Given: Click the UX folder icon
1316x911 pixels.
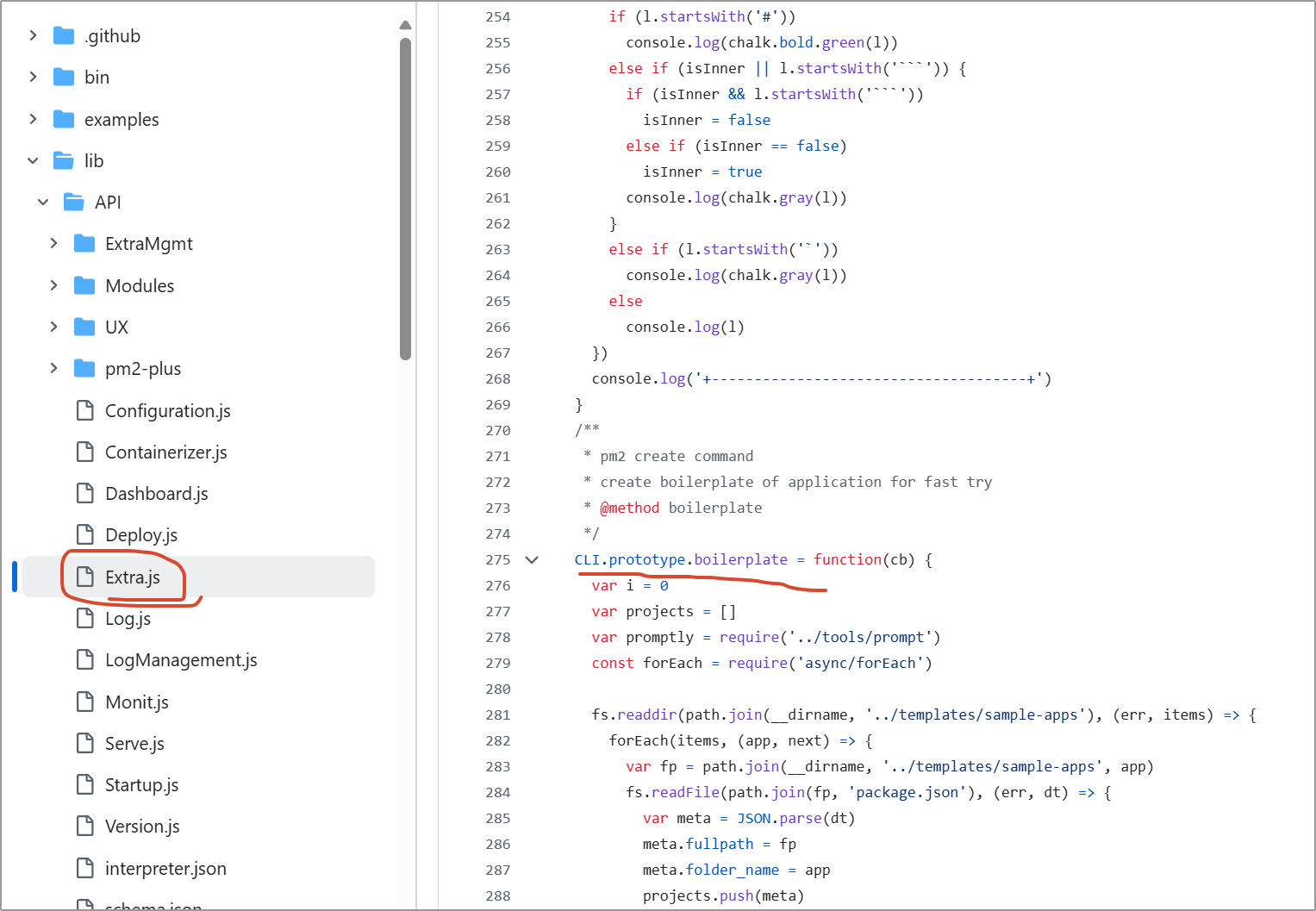Looking at the screenshot, I should 84,327.
